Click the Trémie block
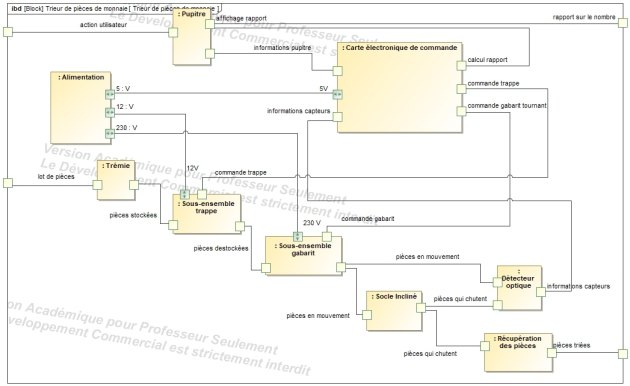 116,180
